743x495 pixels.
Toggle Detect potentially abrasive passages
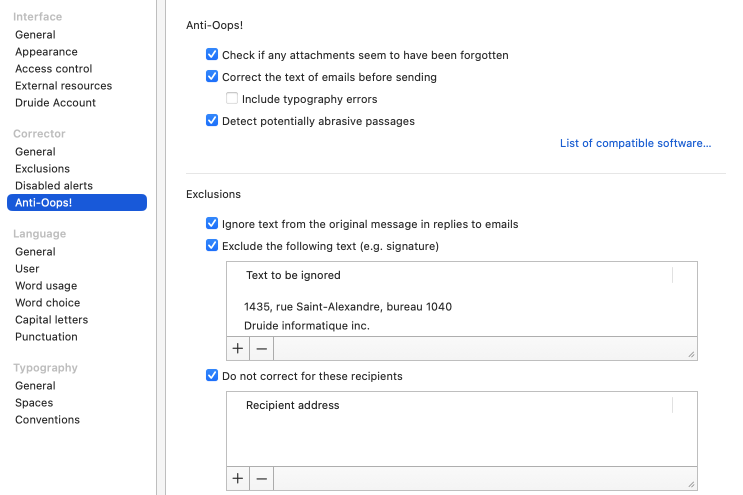(x=212, y=121)
